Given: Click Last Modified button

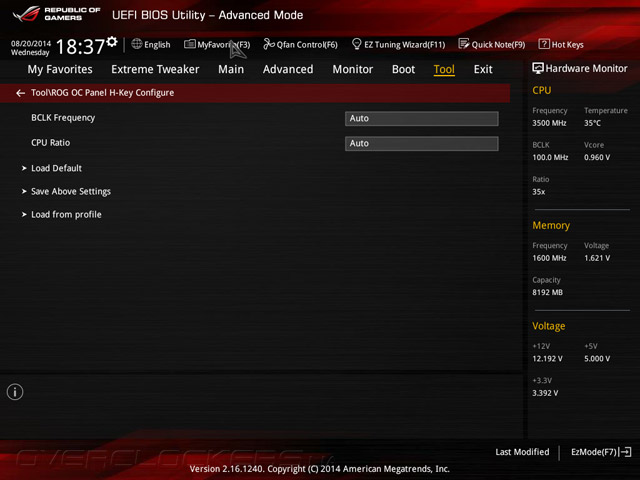Looking at the screenshot, I should [x=522, y=452].
